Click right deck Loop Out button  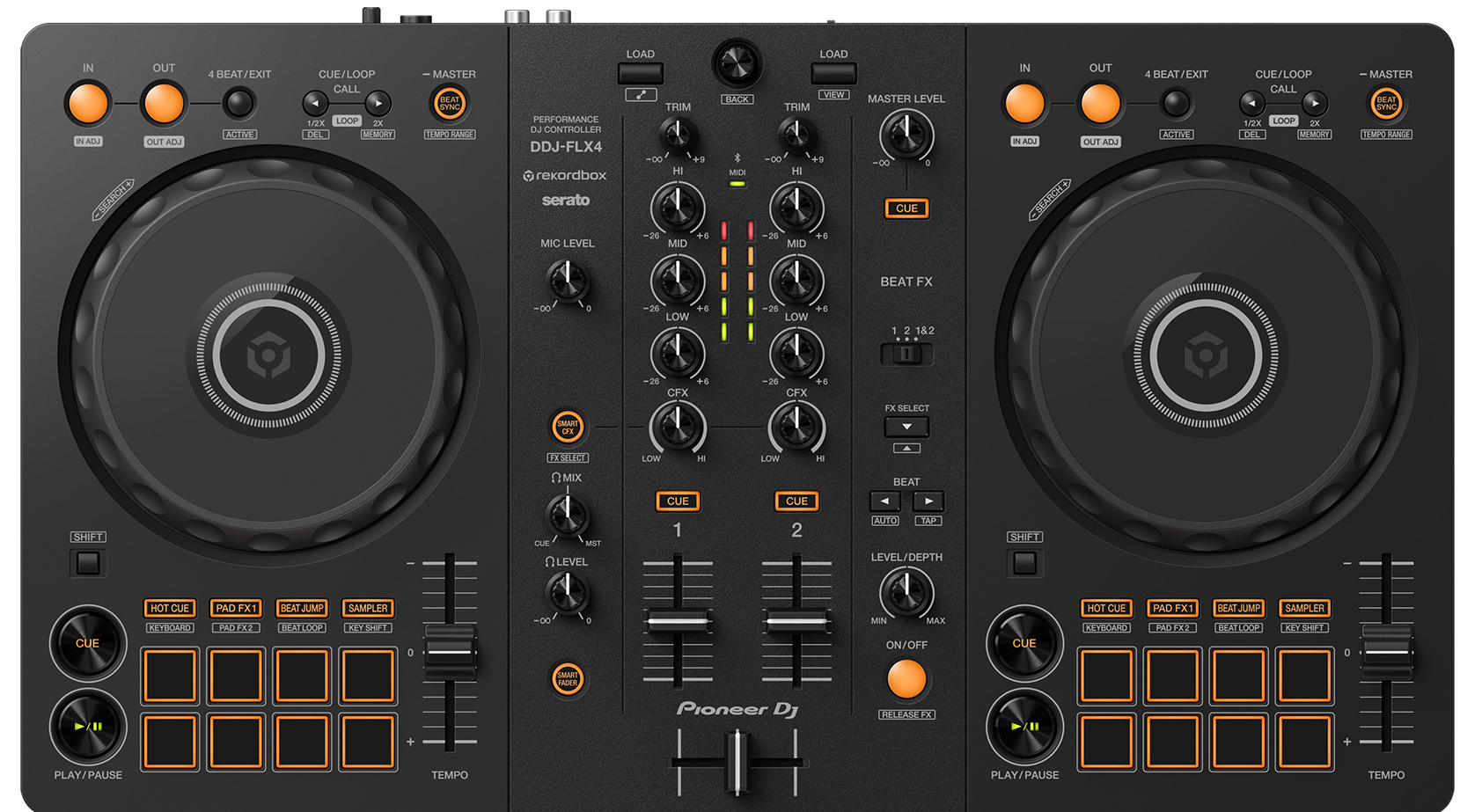[1100, 104]
